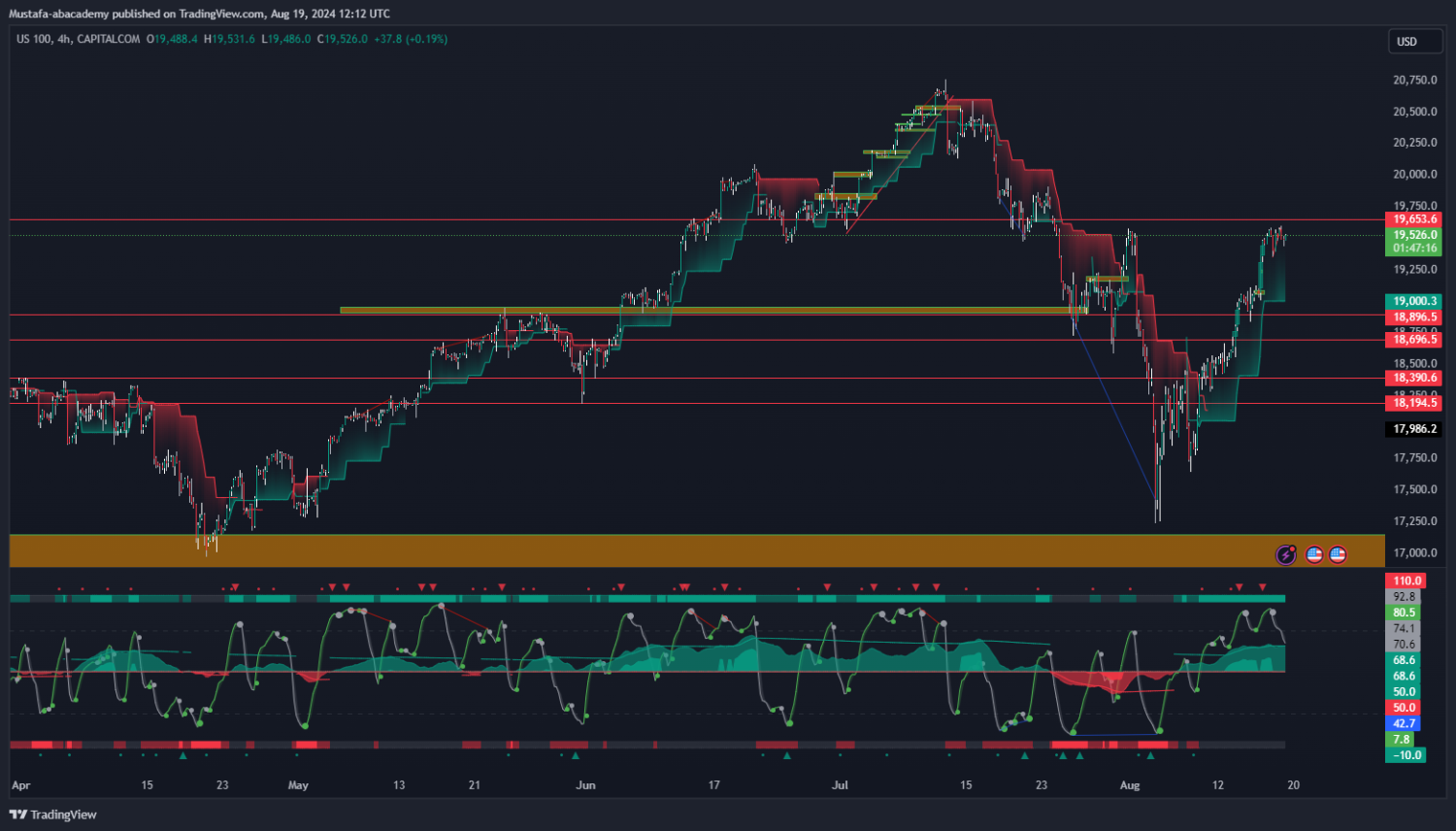
Task: Click the 18,896.5 horizontal line price label
Action: click(x=1414, y=317)
